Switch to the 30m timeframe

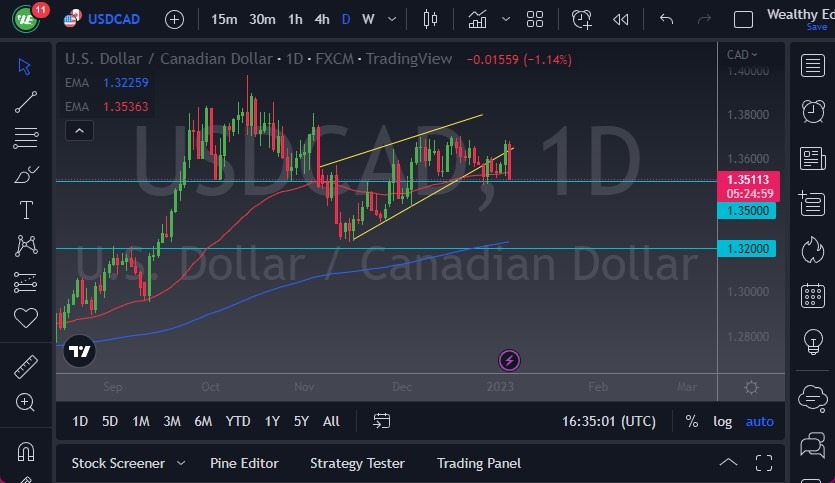[263, 20]
